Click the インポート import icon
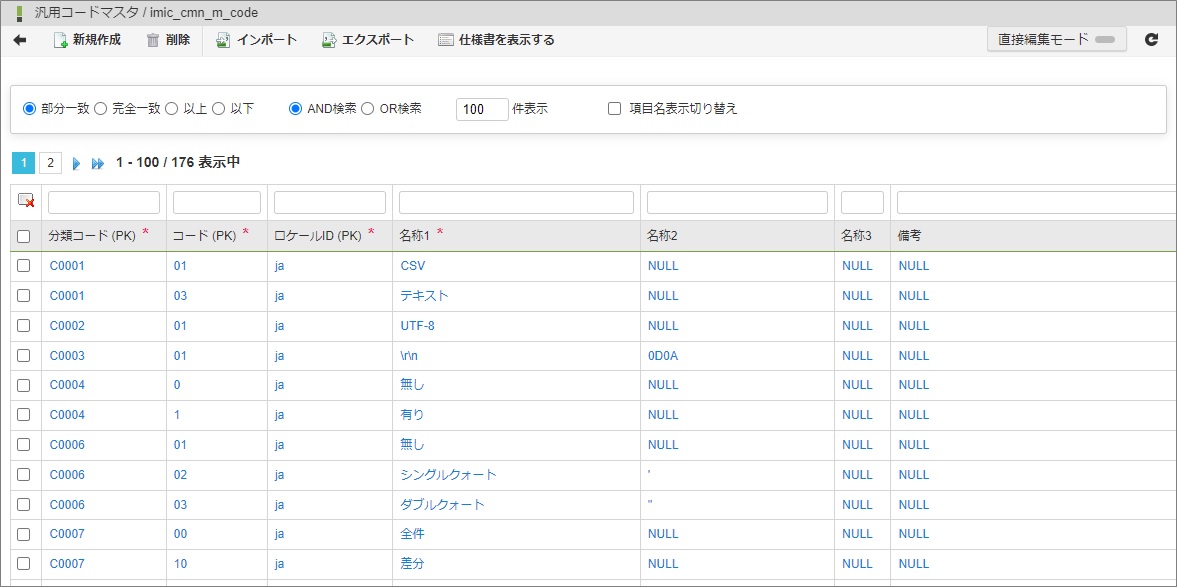This screenshot has height=587, width=1177. coord(223,40)
